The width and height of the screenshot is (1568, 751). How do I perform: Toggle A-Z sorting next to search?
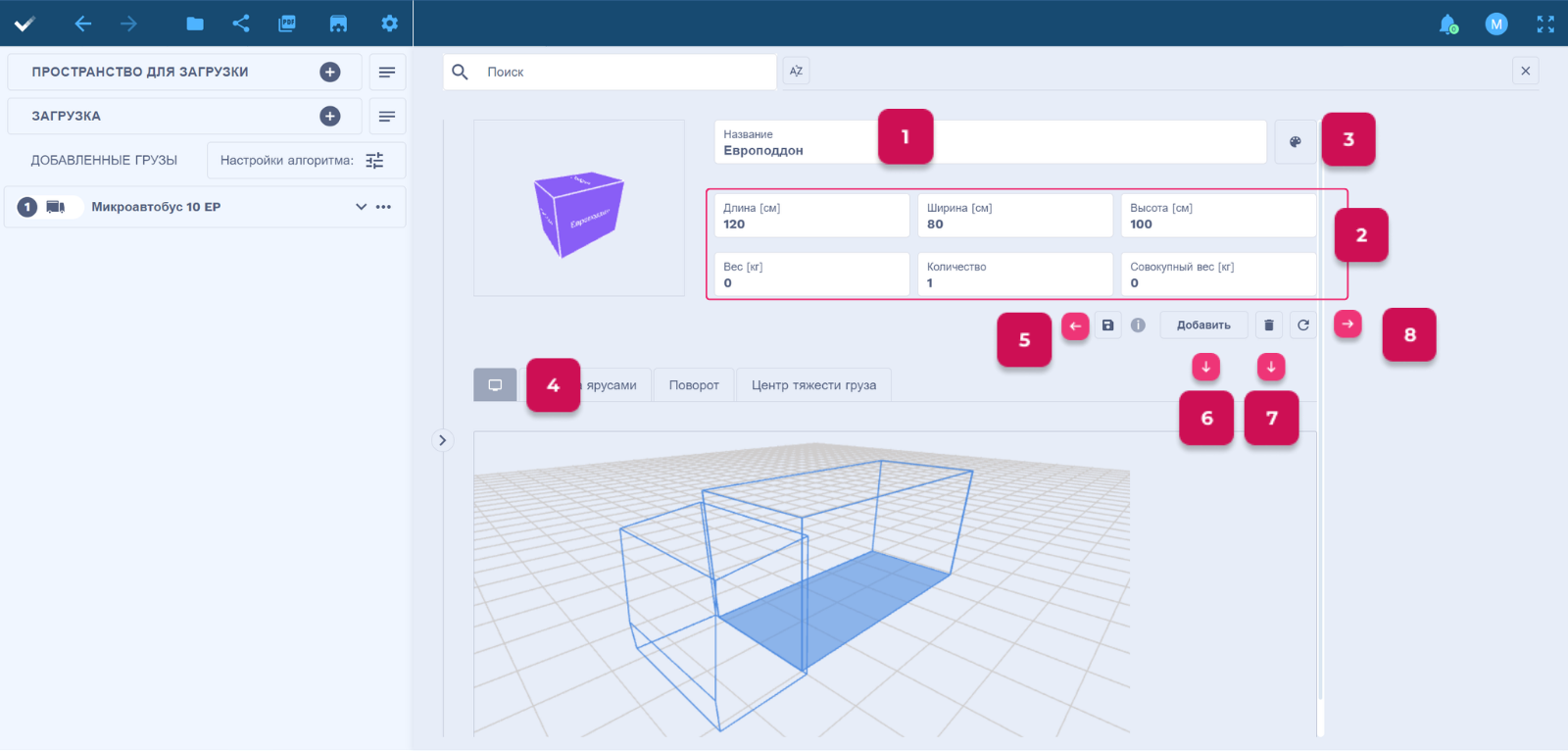pos(796,71)
